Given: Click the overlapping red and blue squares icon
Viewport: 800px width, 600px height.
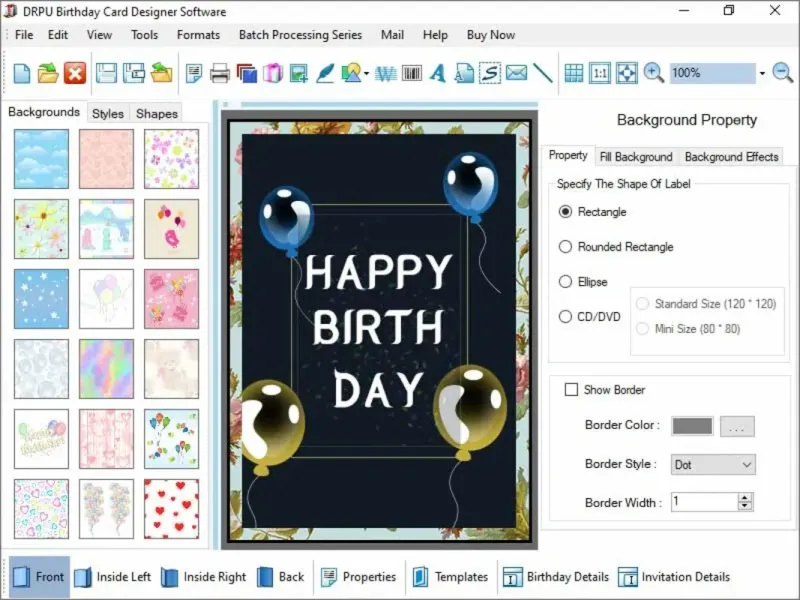Looking at the screenshot, I should pos(247,73).
